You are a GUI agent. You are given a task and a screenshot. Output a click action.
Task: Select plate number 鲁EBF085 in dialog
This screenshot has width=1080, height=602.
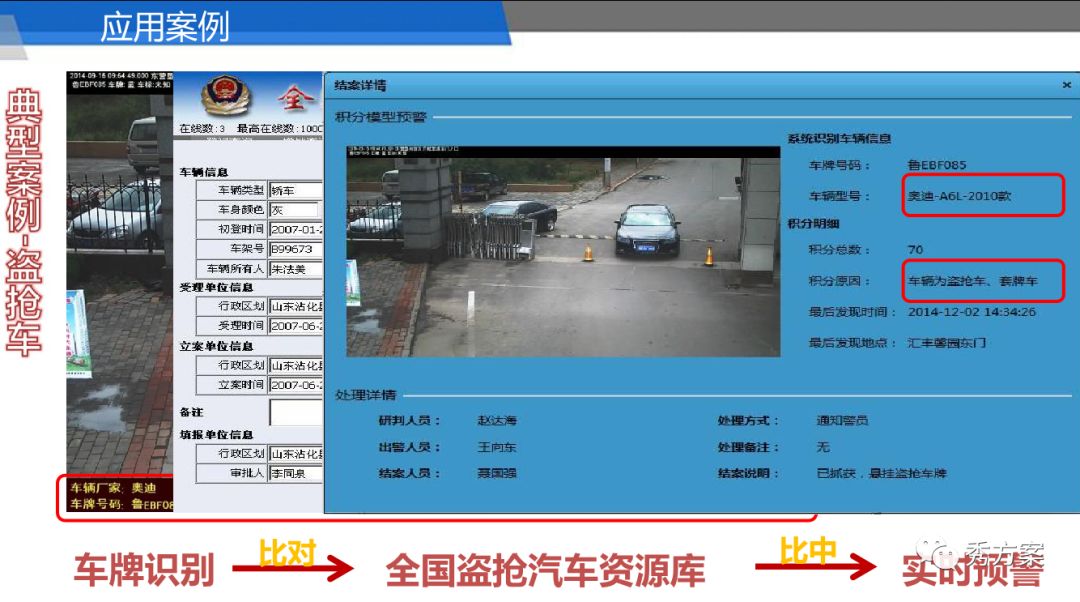[937, 165]
